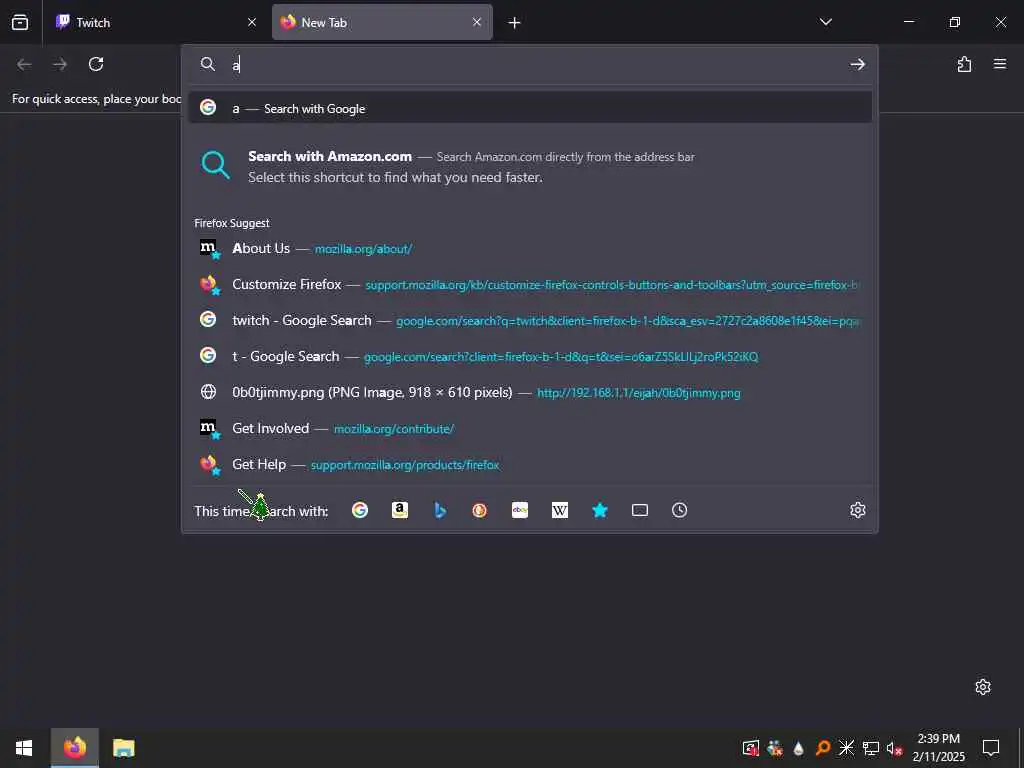The height and width of the screenshot is (768, 1024).
Task: Restore down the Firefox window
Action: click(955, 22)
